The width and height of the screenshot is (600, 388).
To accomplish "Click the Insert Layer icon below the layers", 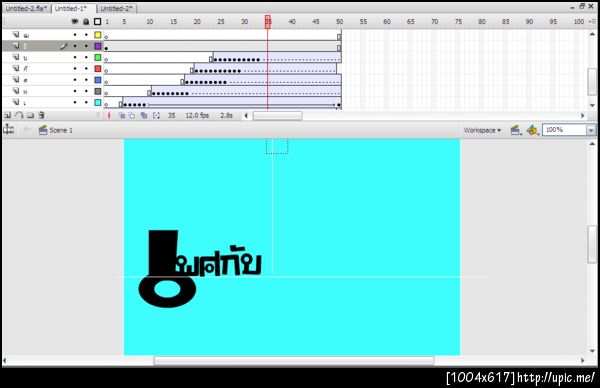I will click(7, 115).
